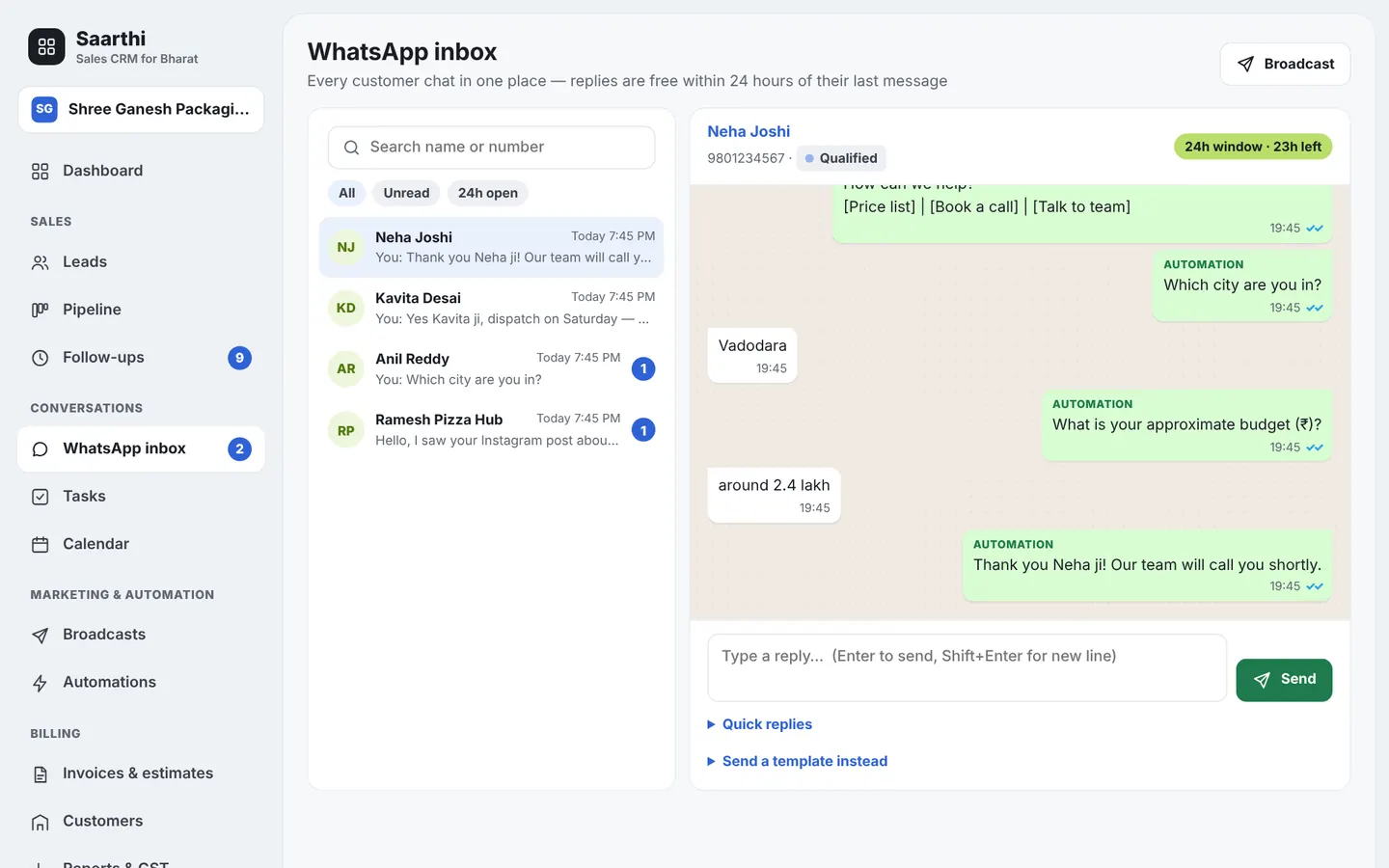Screen dimensions: 1389x868
Task: Click the Automations lightning bolt icon
Action: (40, 683)
